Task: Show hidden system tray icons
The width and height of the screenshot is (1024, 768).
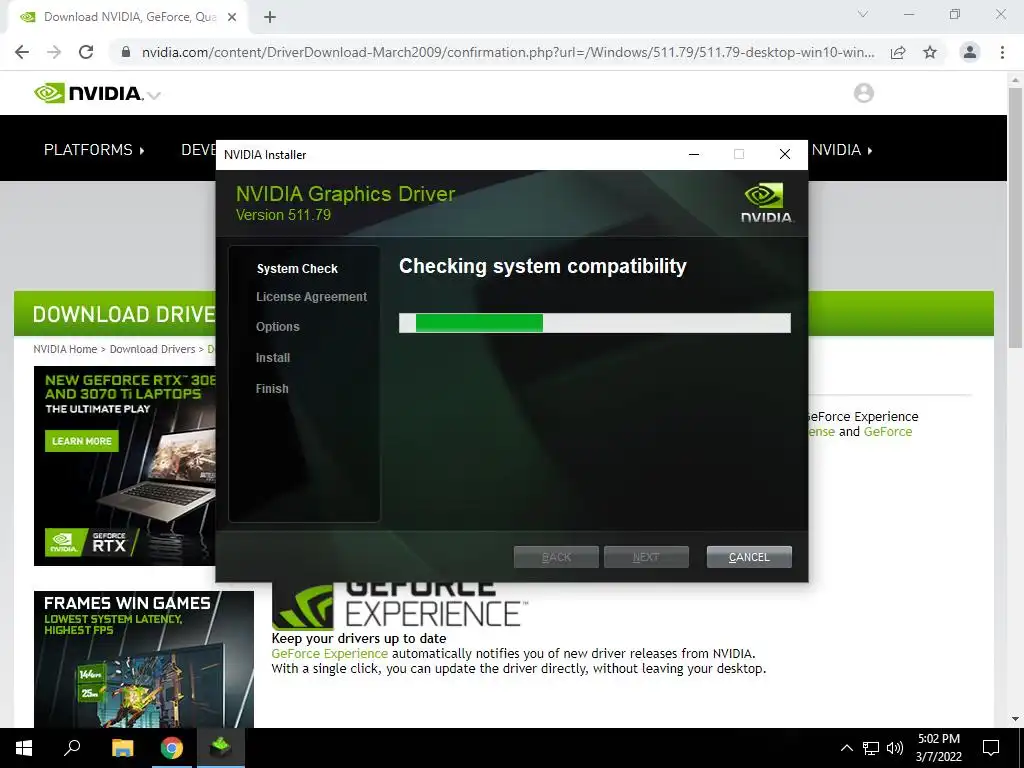Action: coord(846,748)
